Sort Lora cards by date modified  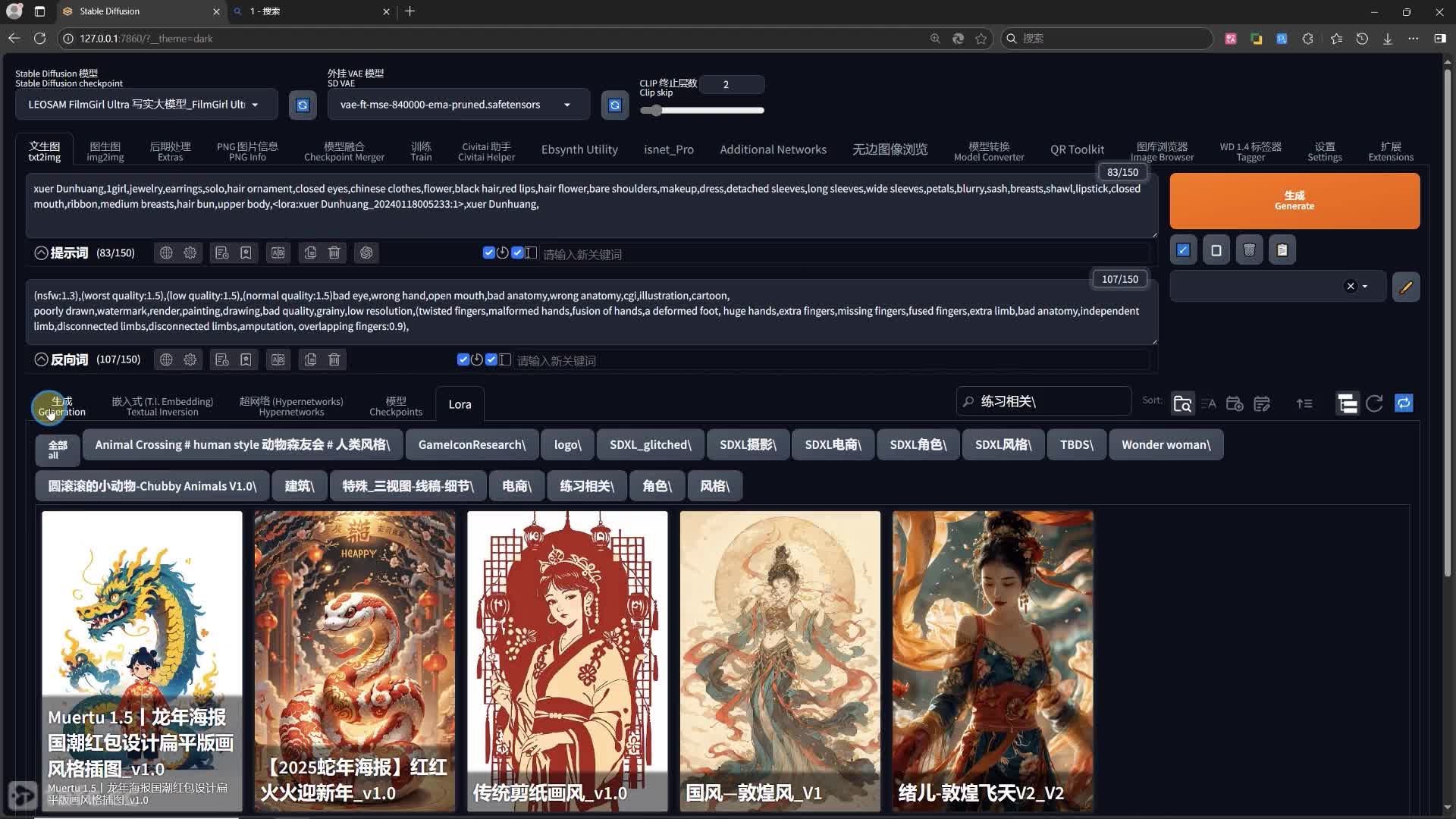(1262, 403)
